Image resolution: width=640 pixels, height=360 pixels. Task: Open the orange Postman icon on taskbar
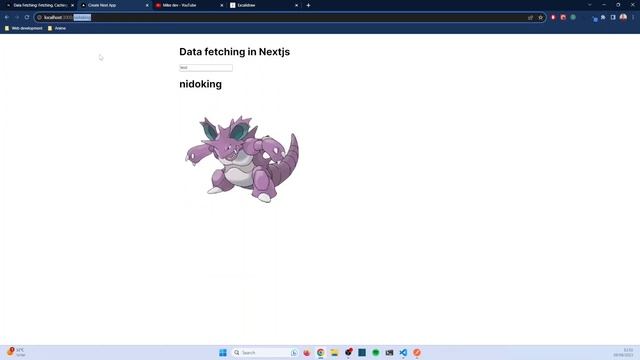pos(417,353)
